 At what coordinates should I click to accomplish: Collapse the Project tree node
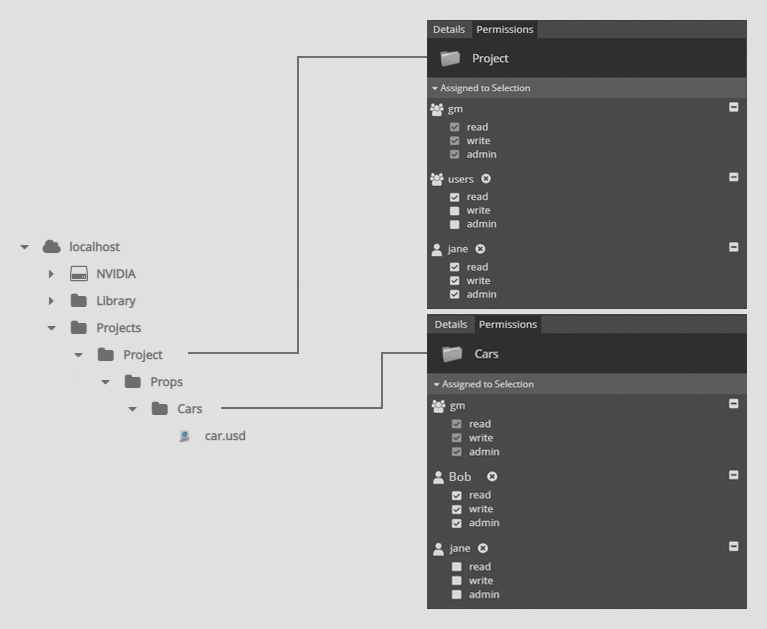[x=78, y=355]
